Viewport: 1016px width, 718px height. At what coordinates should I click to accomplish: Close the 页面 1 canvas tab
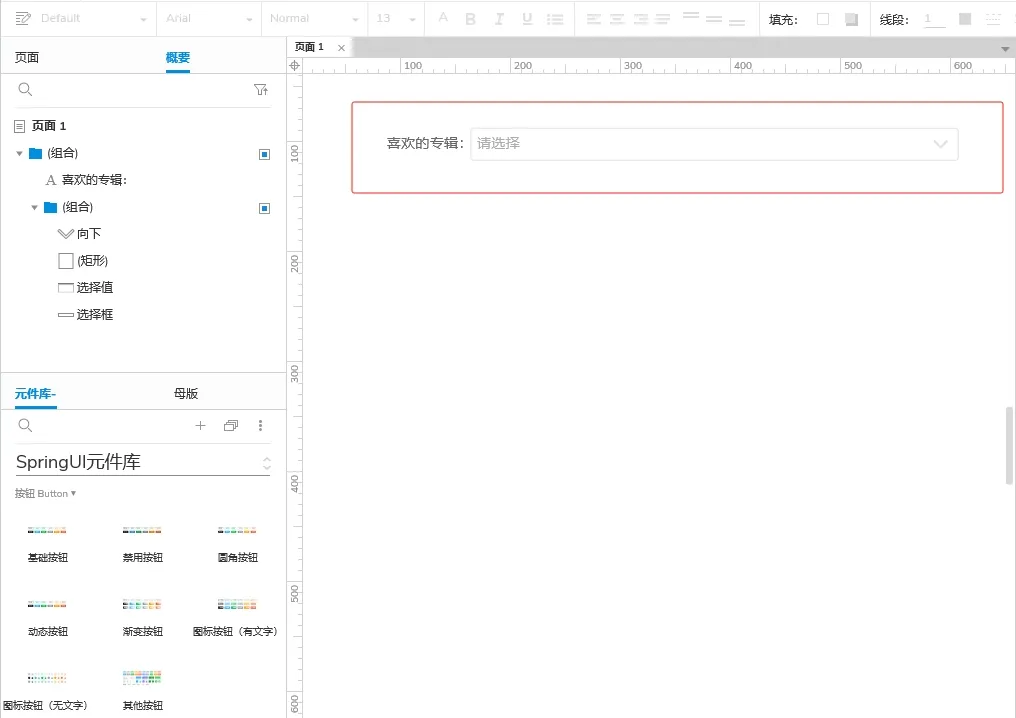[x=341, y=48]
